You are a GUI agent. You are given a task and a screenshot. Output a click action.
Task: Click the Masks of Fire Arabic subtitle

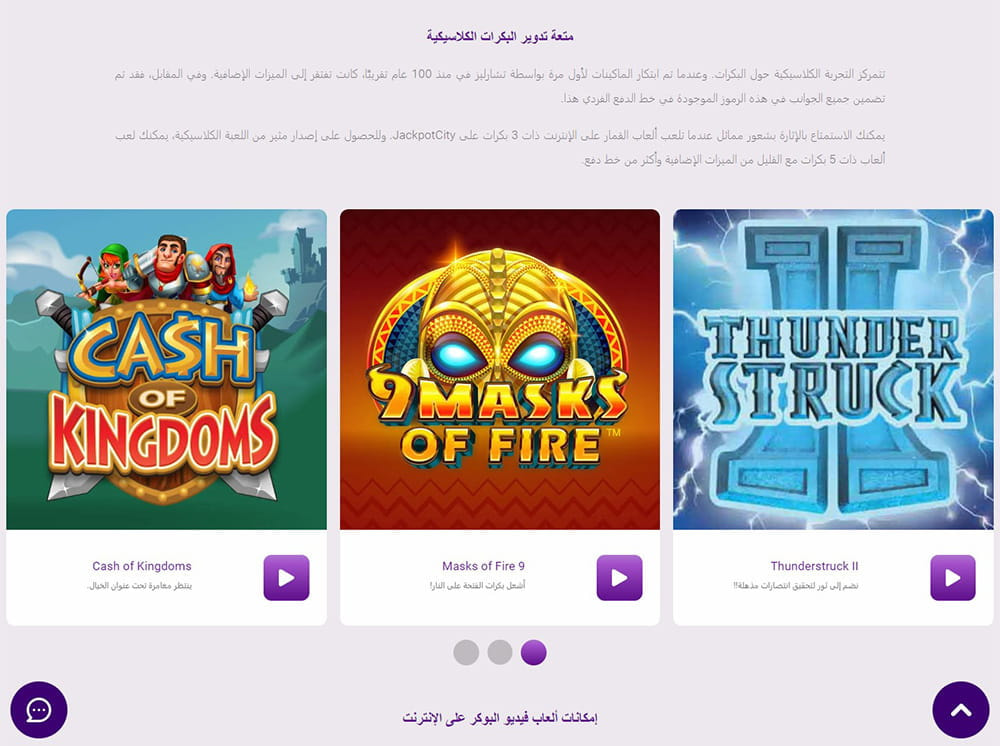pos(477,585)
